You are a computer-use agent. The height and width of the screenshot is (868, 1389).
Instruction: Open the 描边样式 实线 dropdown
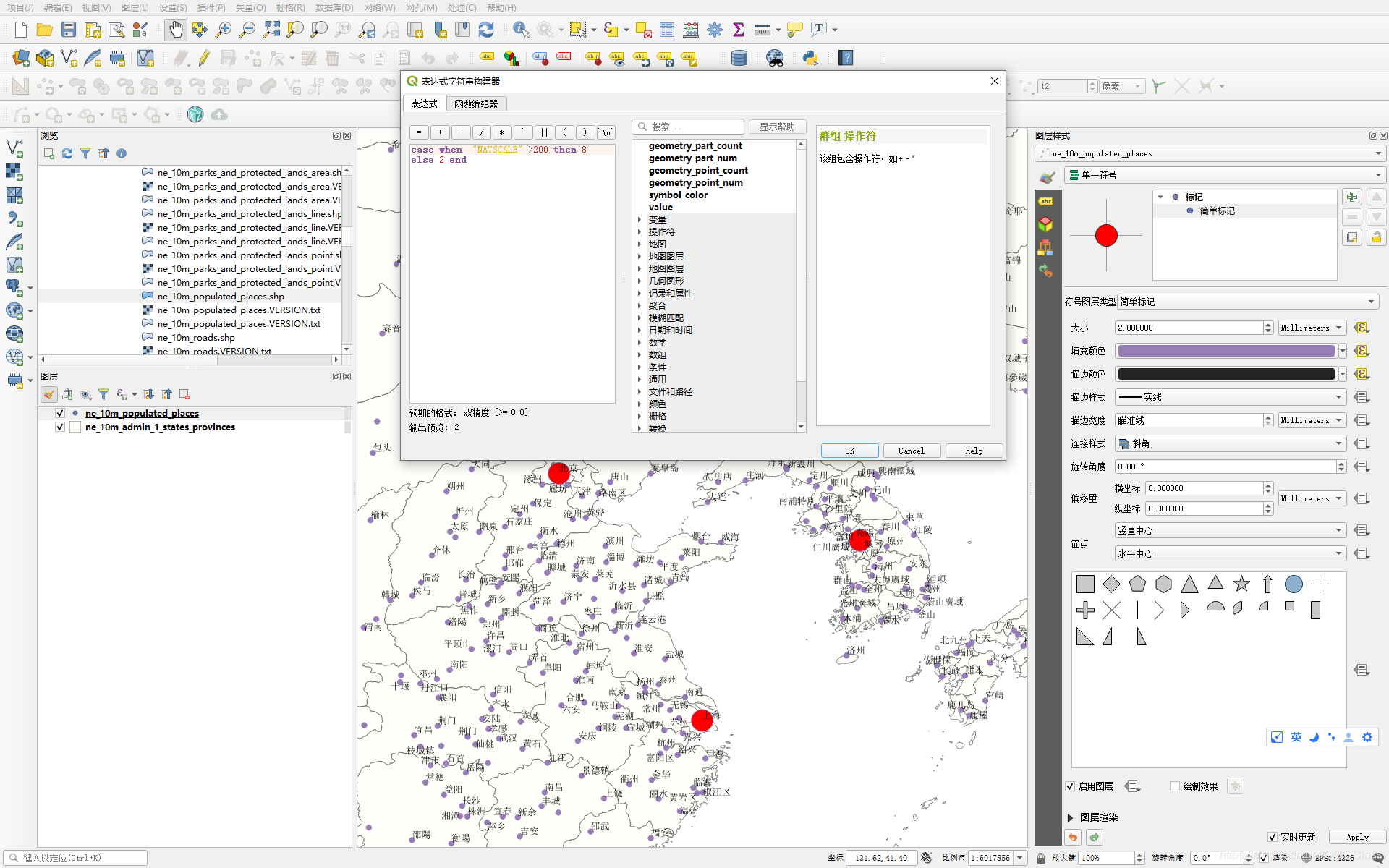coord(1229,397)
